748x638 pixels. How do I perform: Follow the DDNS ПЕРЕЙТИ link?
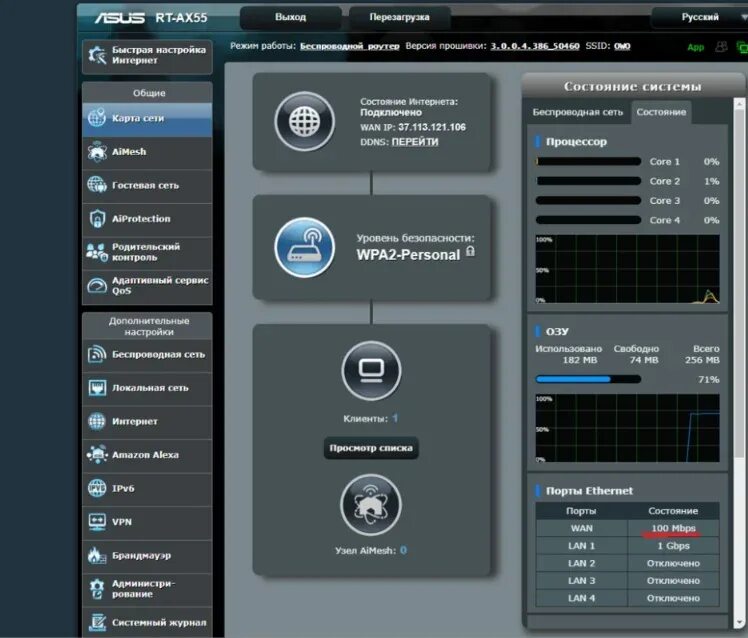point(415,142)
